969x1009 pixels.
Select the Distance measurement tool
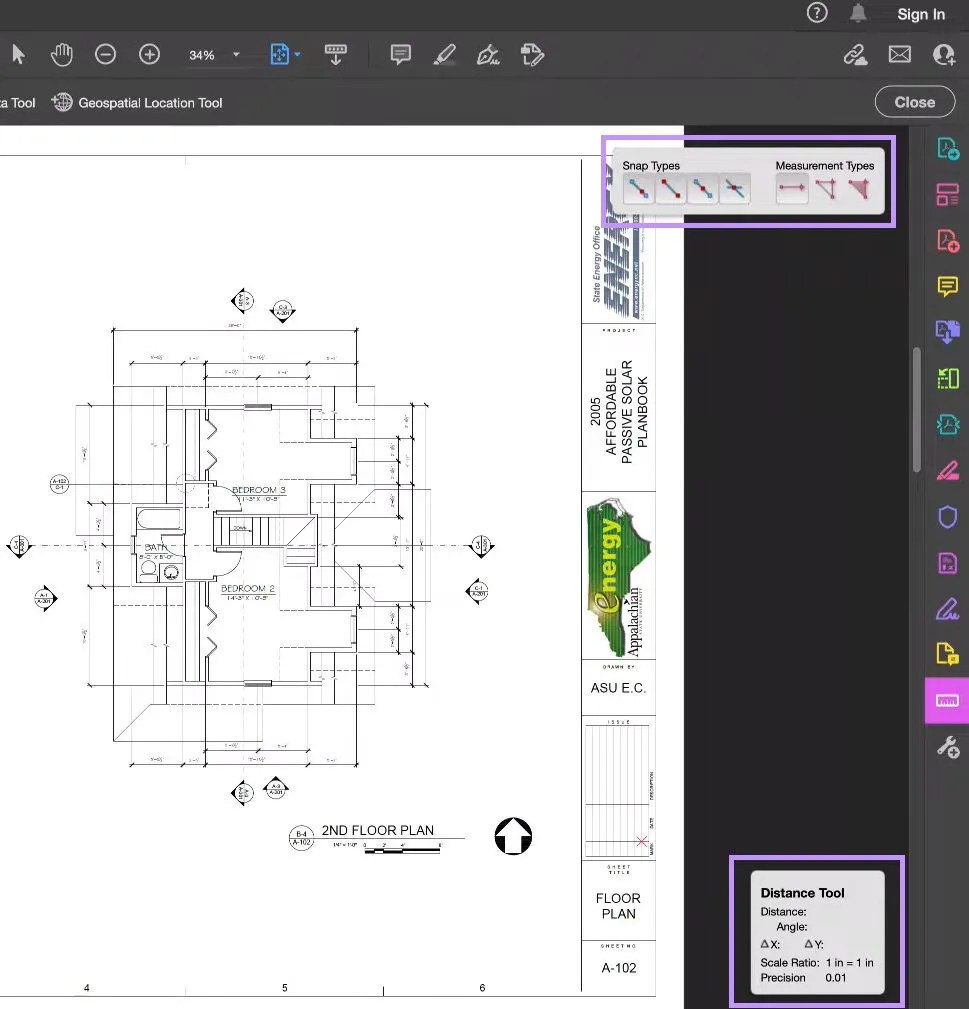tap(791, 188)
